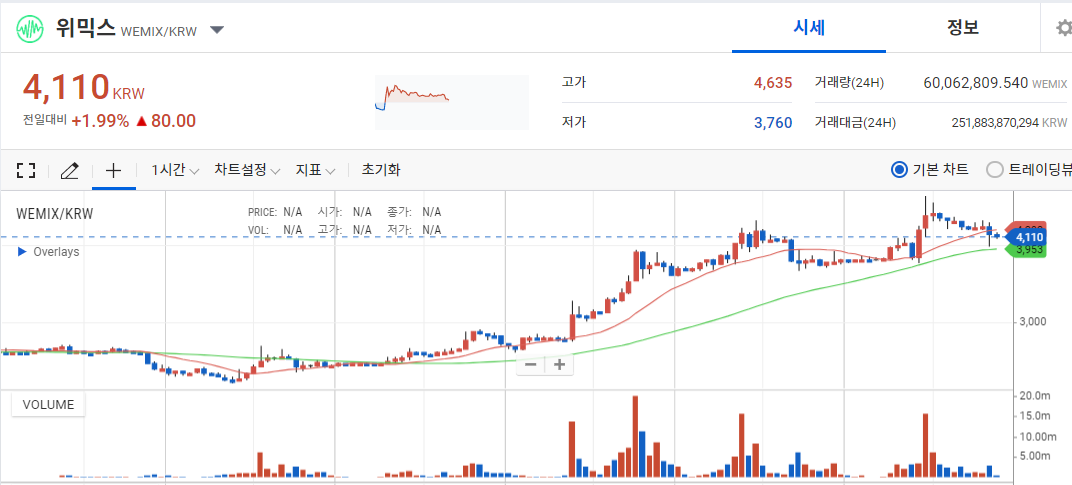This screenshot has height=485, width=1072.
Task: Open the 1시간 interval dropdown
Action: (x=175, y=170)
